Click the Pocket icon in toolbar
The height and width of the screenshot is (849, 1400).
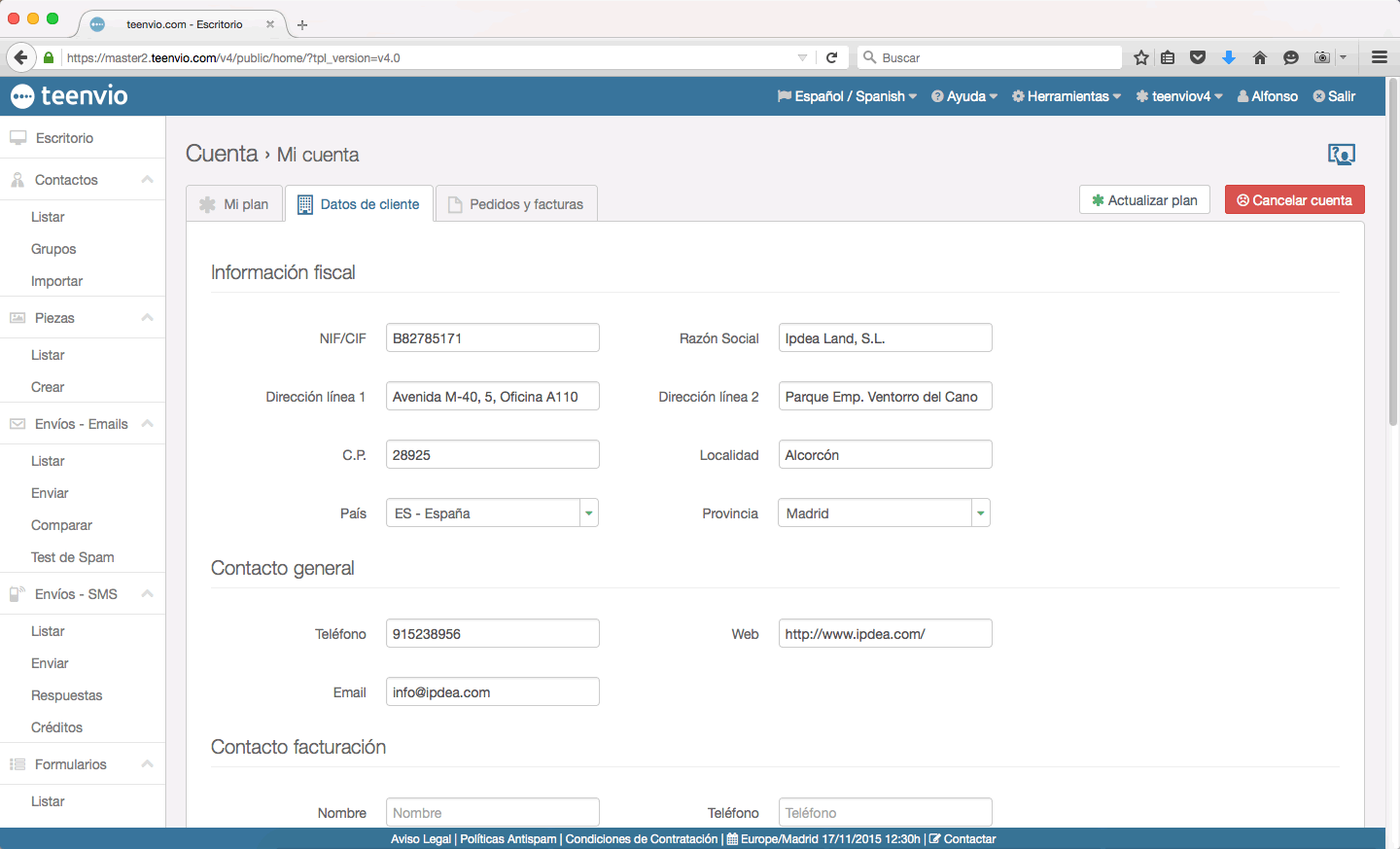point(1198,57)
